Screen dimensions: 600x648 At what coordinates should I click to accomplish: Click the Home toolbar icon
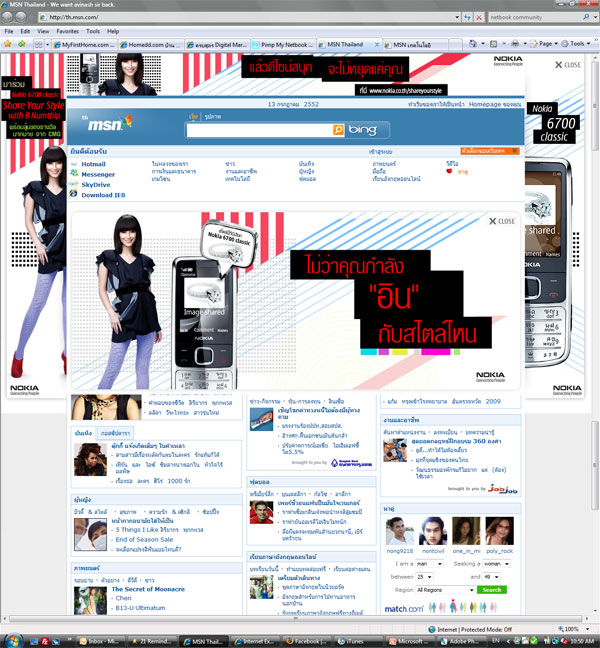(473, 44)
